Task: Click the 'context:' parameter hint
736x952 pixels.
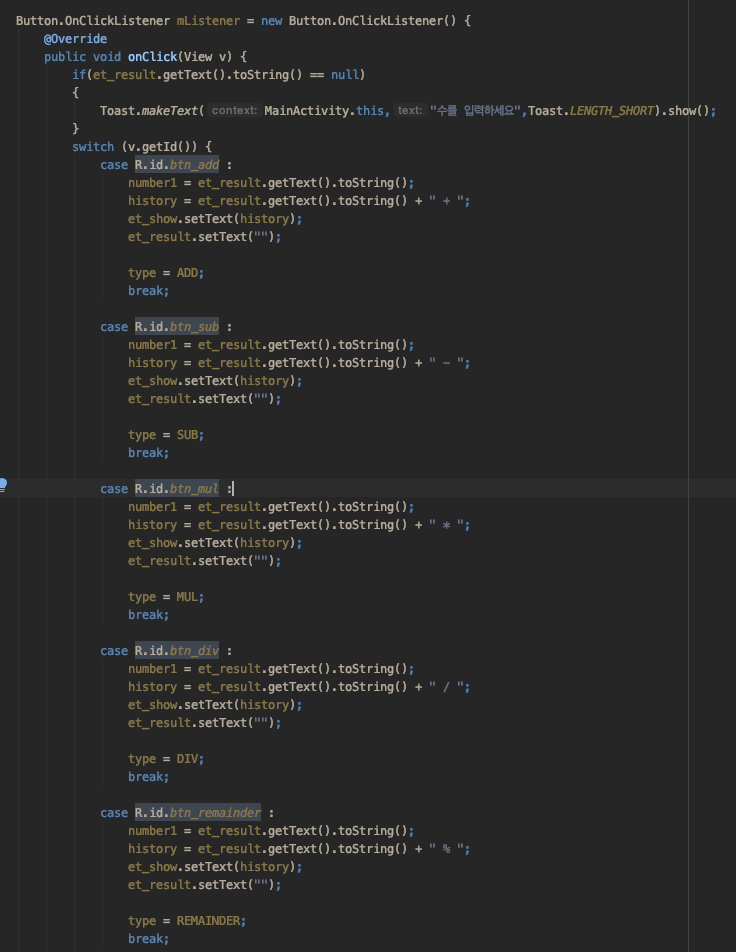Action: click(x=234, y=110)
